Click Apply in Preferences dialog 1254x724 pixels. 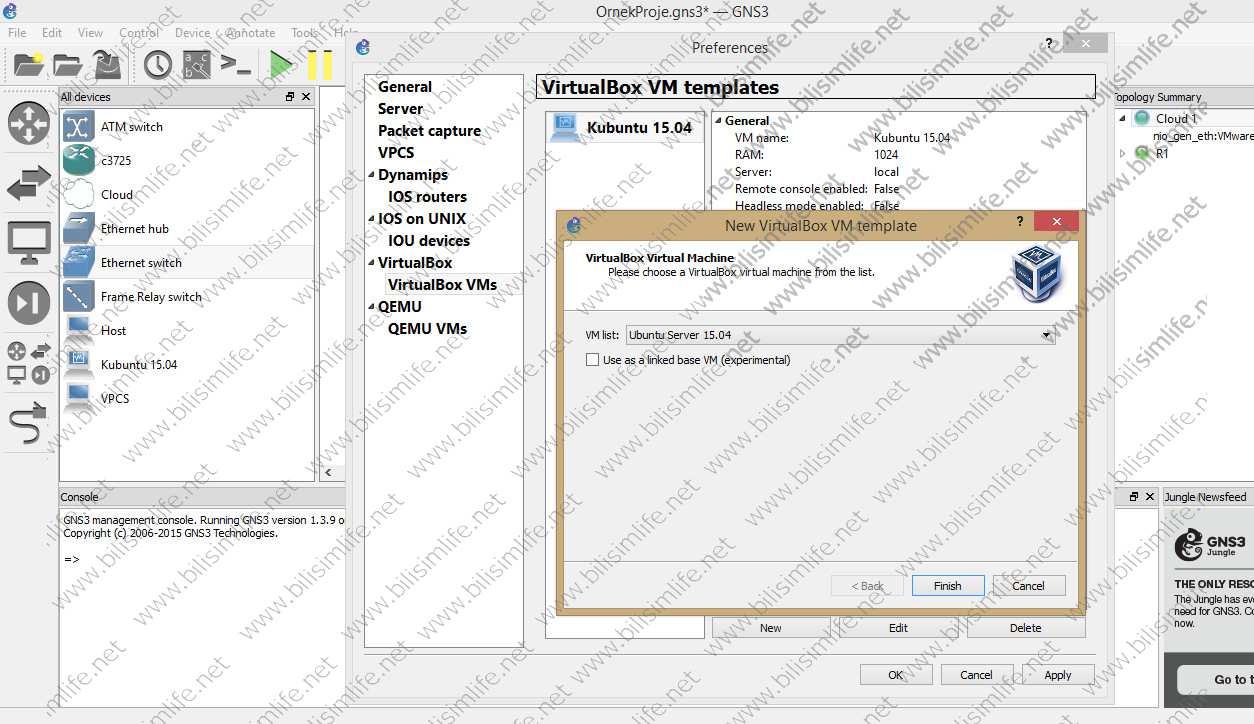1058,675
